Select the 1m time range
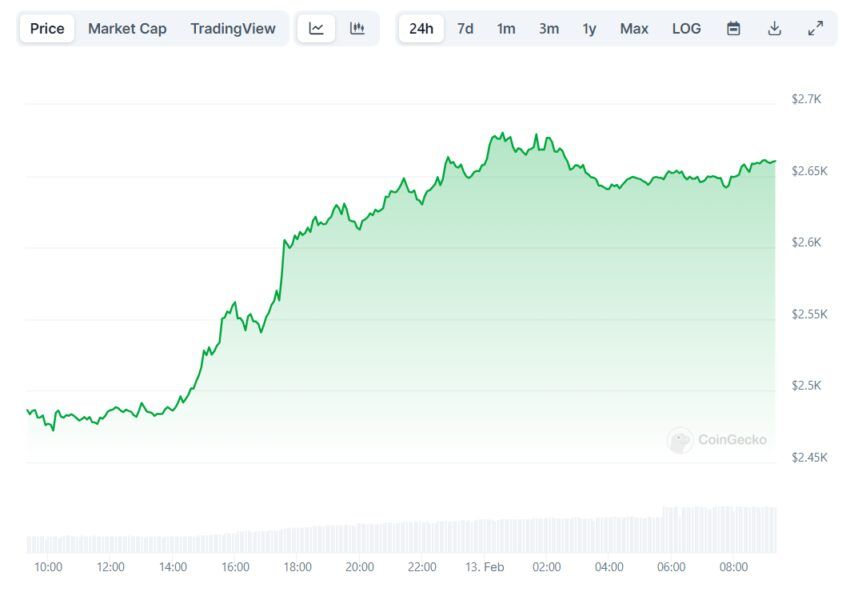 [506, 28]
